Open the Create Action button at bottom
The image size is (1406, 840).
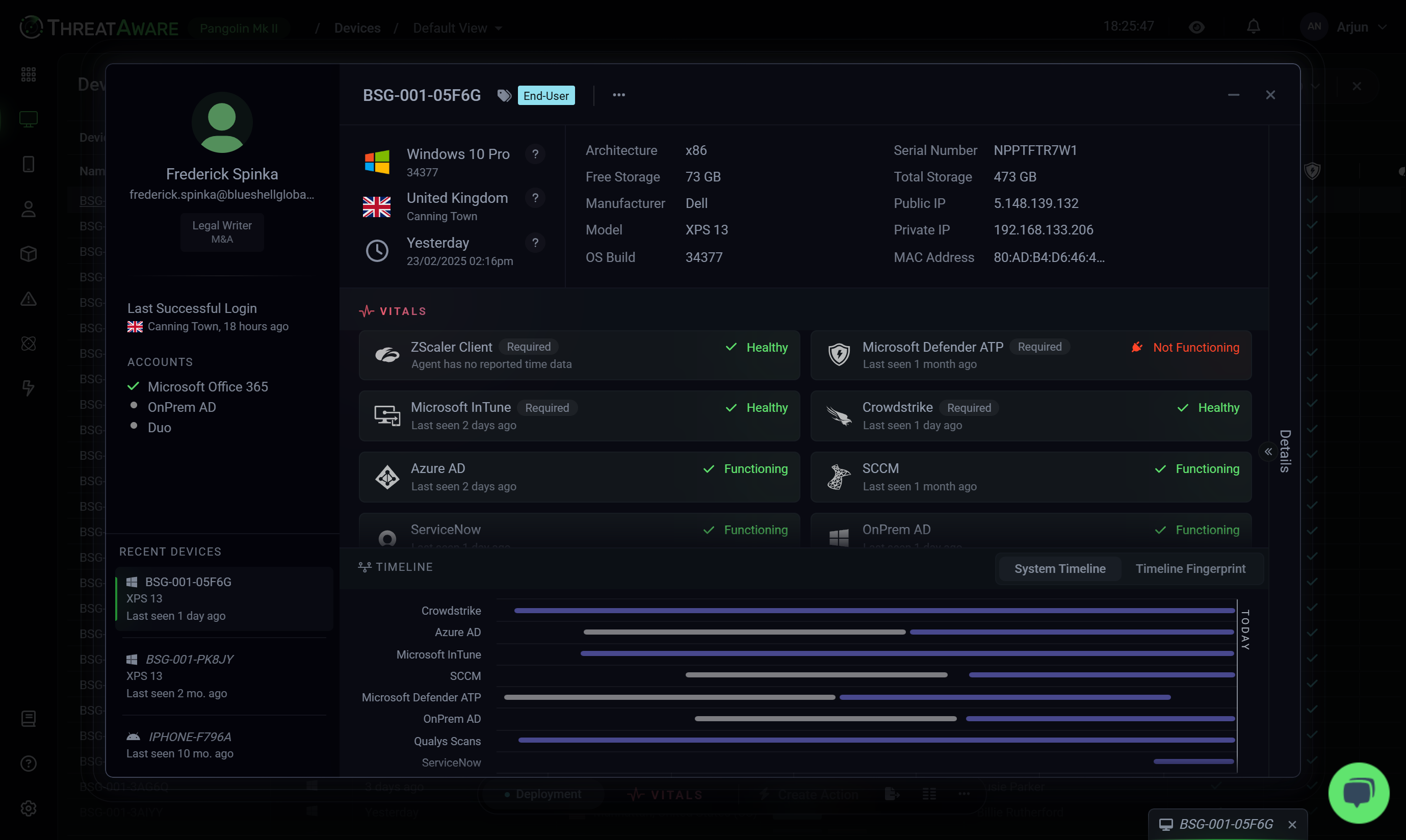tap(810, 794)
